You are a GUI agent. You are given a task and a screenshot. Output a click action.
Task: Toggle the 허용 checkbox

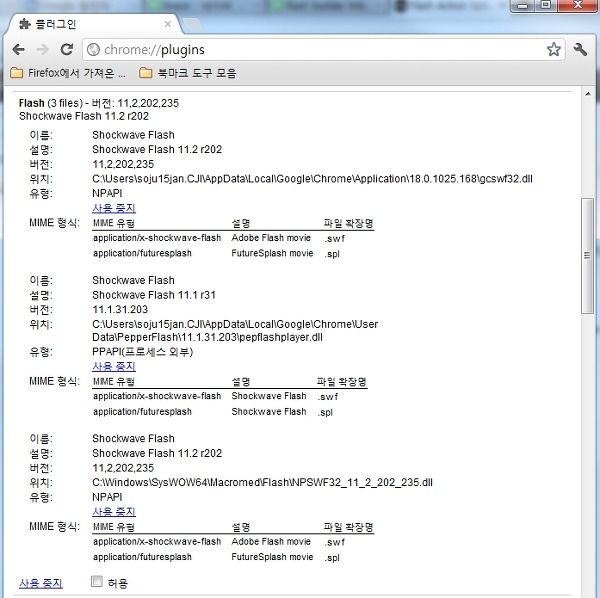click(x=97, y=581)
